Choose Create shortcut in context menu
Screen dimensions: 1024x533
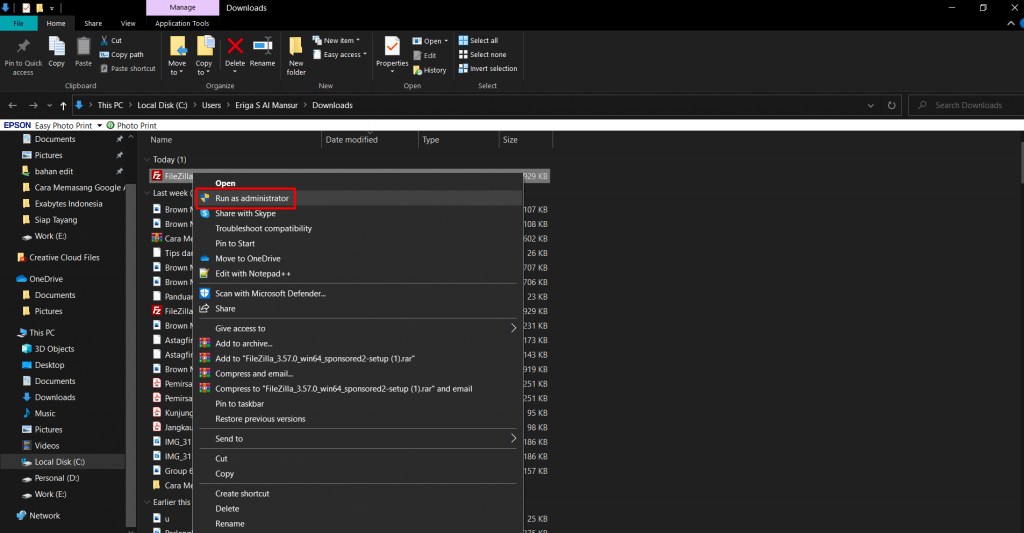point(359,494)
